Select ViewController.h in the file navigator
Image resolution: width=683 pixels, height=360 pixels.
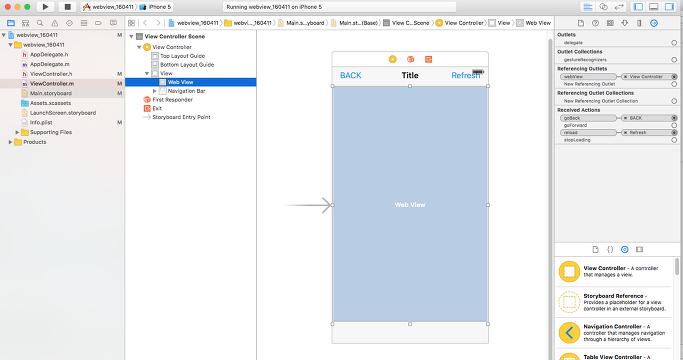(x=51, y=74)
